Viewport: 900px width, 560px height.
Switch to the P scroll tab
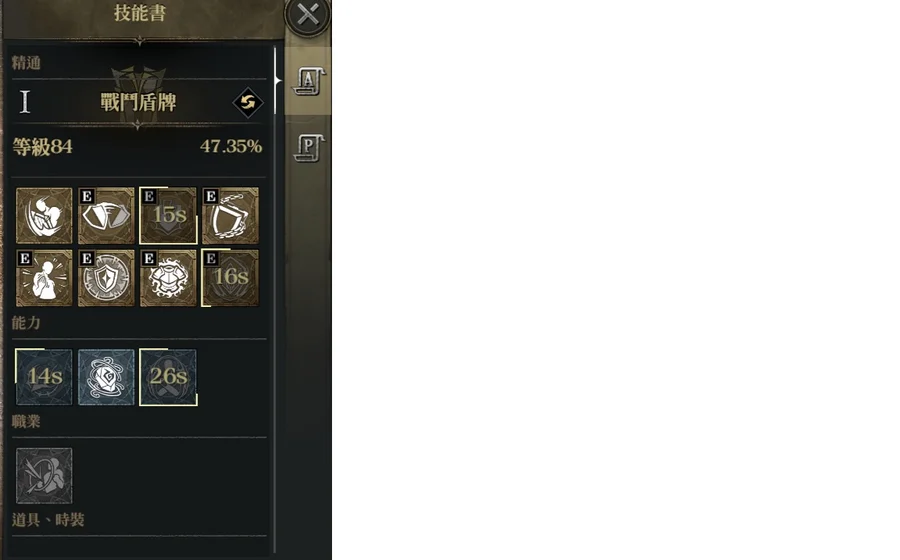[x=309, y=148]
